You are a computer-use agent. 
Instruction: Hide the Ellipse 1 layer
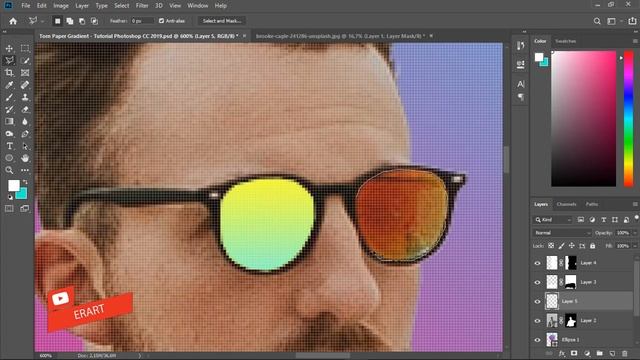pyautogui.click(x=537, y=340)
